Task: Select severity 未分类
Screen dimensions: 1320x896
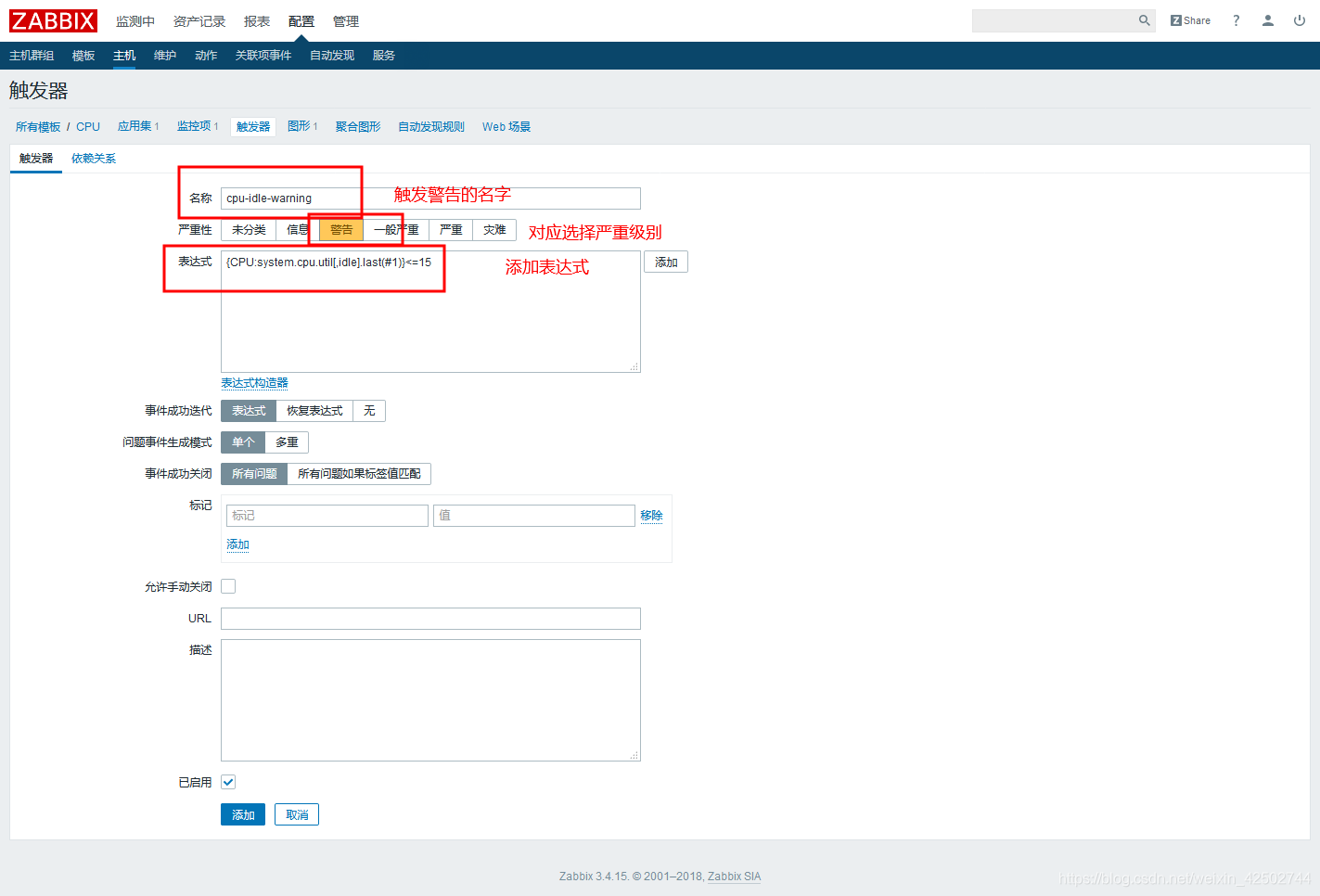Action: pos(249,230)
